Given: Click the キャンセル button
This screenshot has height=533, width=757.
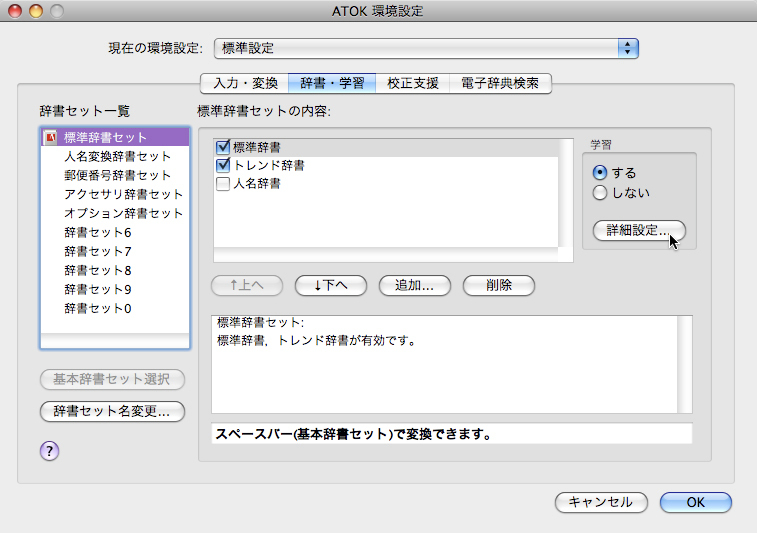Looking at the screenshot, I should point(601,503).
